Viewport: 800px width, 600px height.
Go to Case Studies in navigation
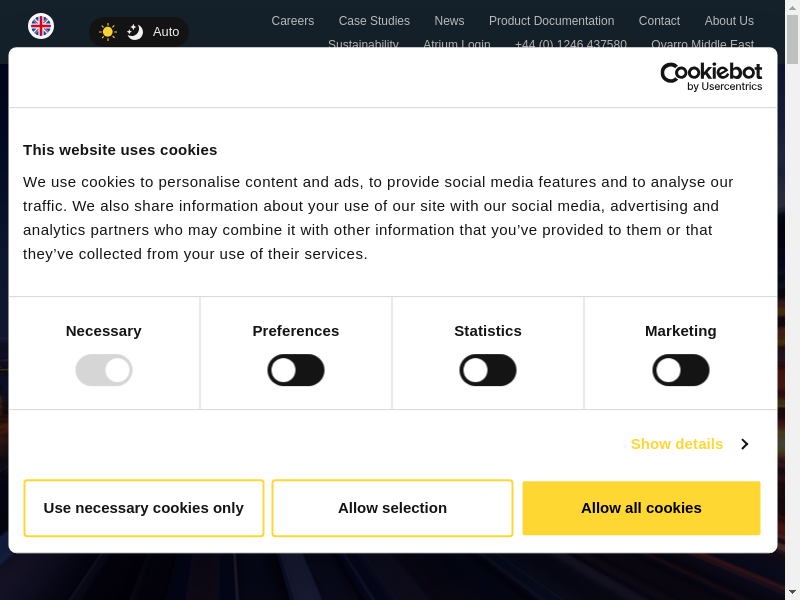click(x=374, y=21)
